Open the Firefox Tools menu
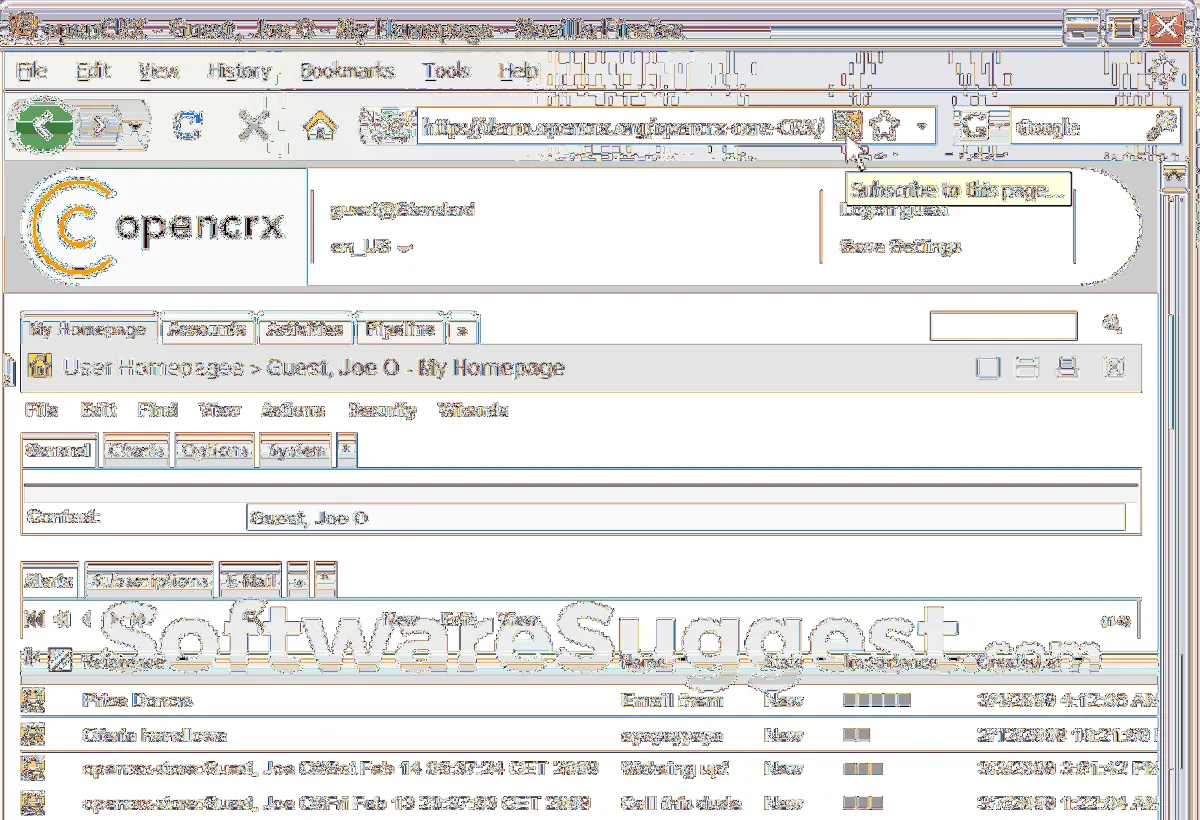 click(x=446, y=71)
